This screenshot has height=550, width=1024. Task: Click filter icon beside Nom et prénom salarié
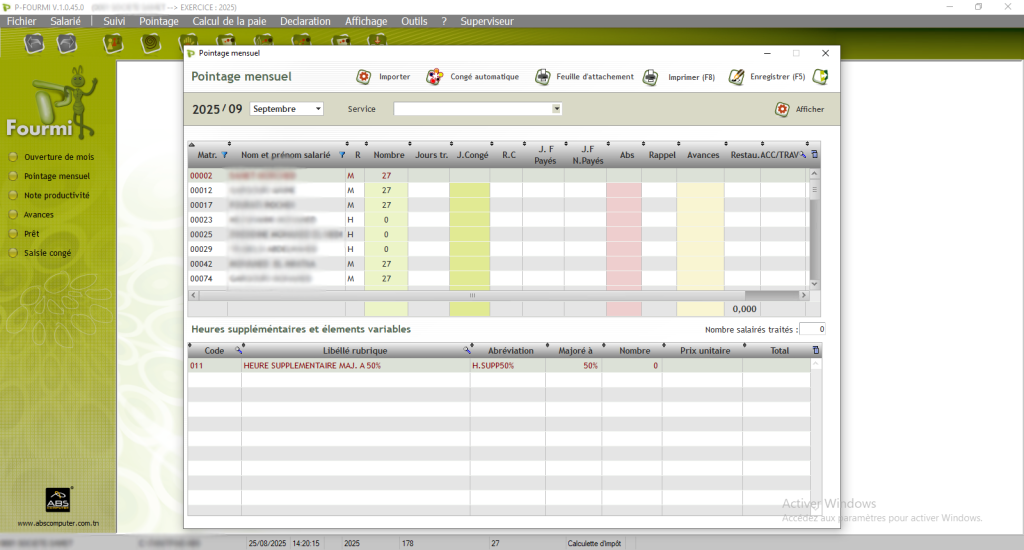click(x=342, y=156)
